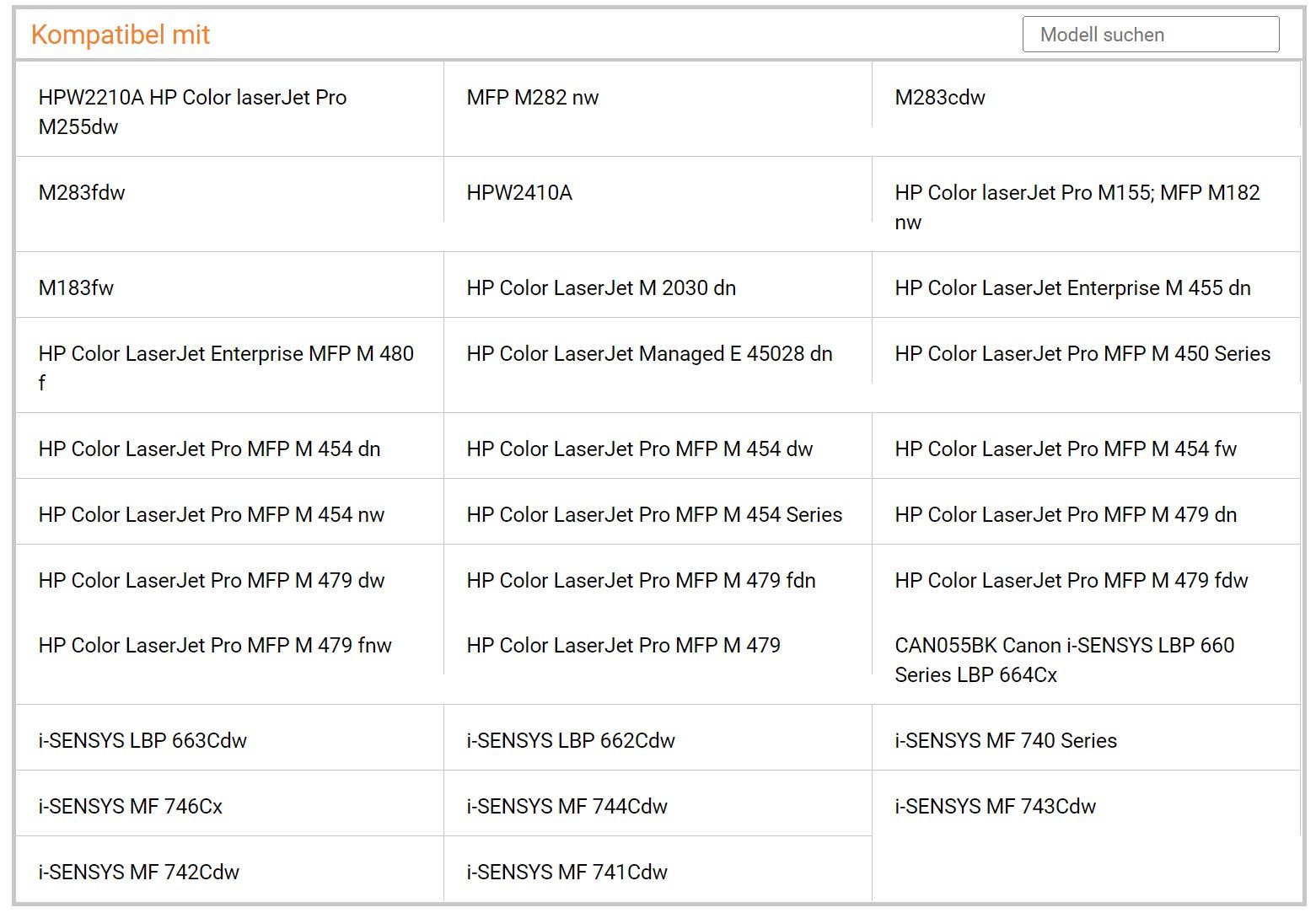Select 'HP Color LaserJet Pro MFP M 454 dw'
Viewport: 1316px width, 913px height.
coord(639,449)
